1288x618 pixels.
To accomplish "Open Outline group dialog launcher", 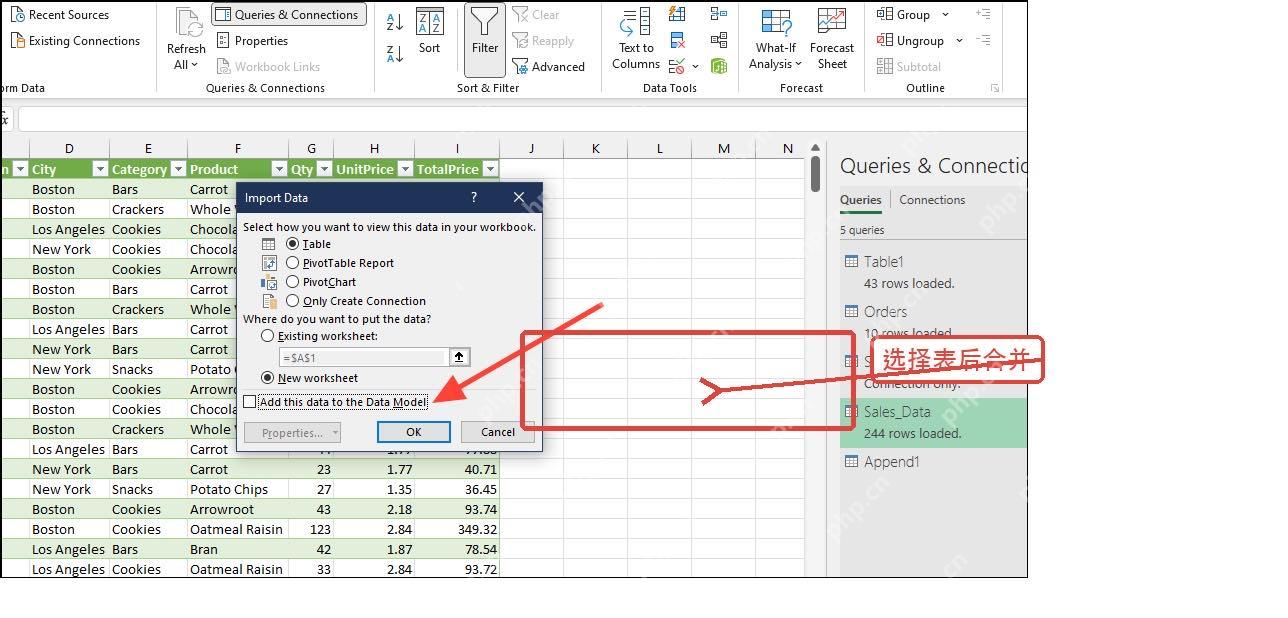I will coord(995,88).
